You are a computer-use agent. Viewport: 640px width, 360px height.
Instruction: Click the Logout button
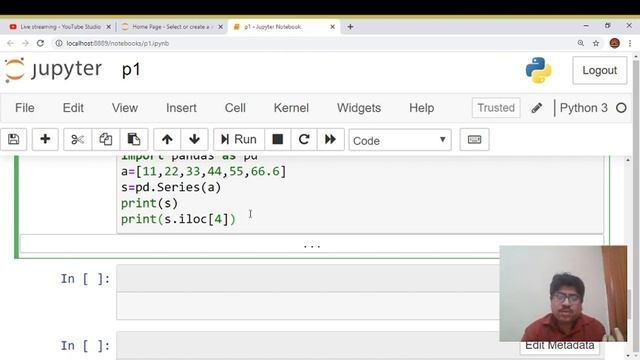[x=599, y=70]
